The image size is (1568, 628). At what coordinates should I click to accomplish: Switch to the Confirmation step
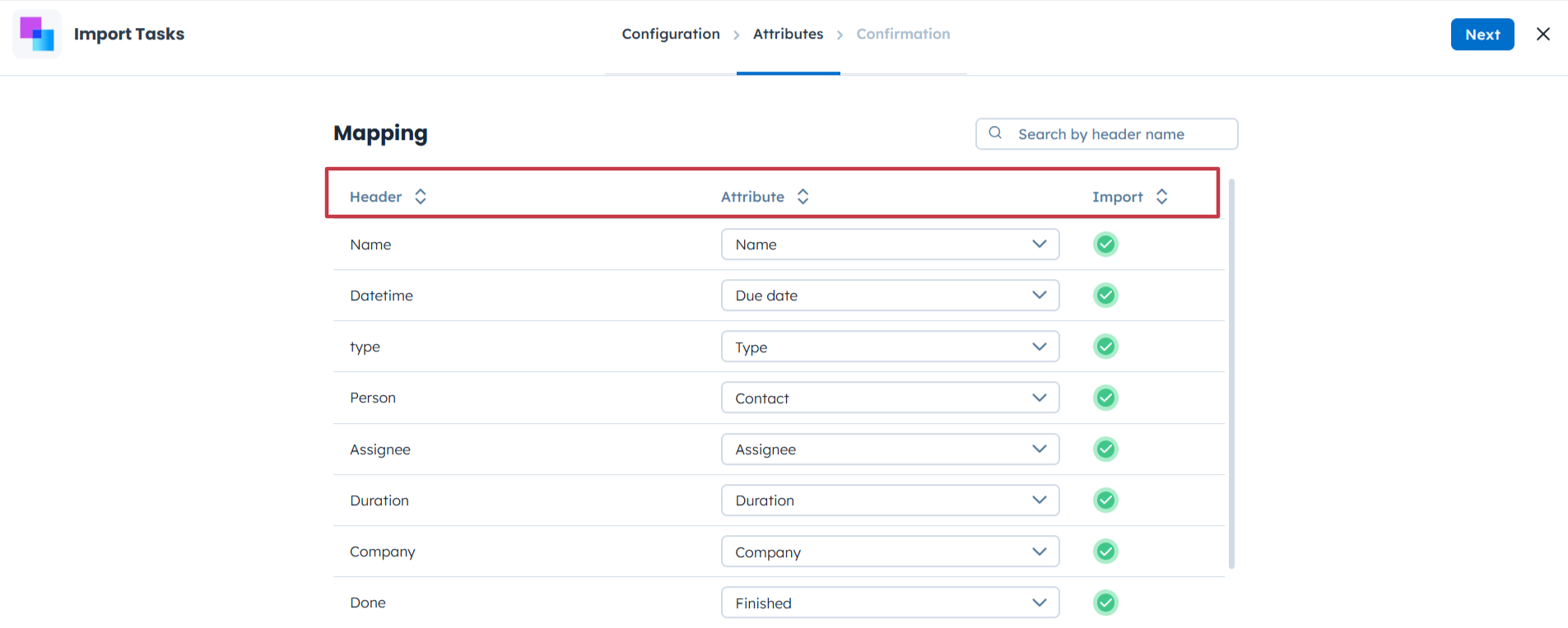(903, 34)
